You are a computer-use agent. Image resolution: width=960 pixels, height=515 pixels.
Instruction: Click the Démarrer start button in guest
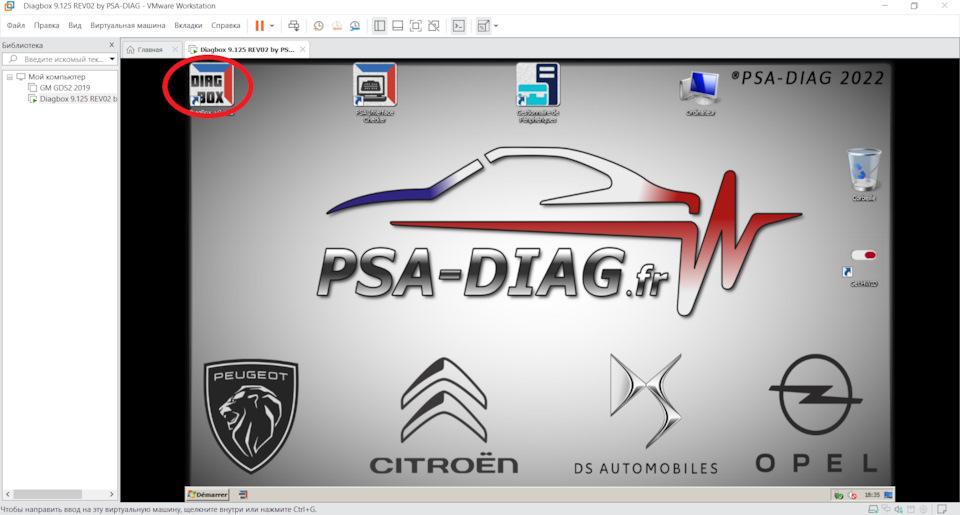(208, 495)
